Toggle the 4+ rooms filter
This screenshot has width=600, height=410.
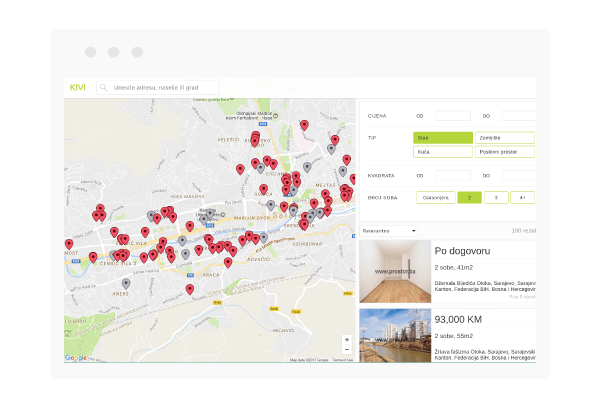click(x=522, y=198)
